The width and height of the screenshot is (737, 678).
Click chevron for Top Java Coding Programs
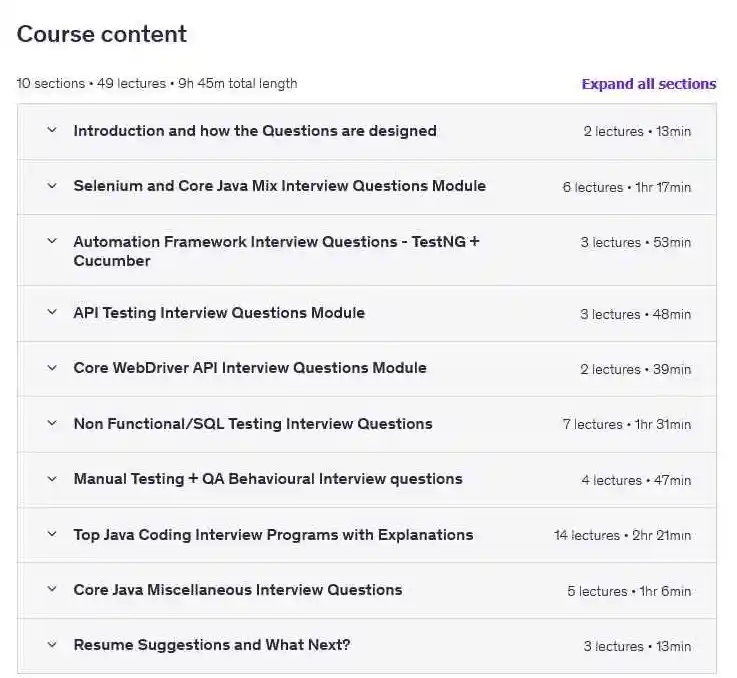[x=52, y=535]
